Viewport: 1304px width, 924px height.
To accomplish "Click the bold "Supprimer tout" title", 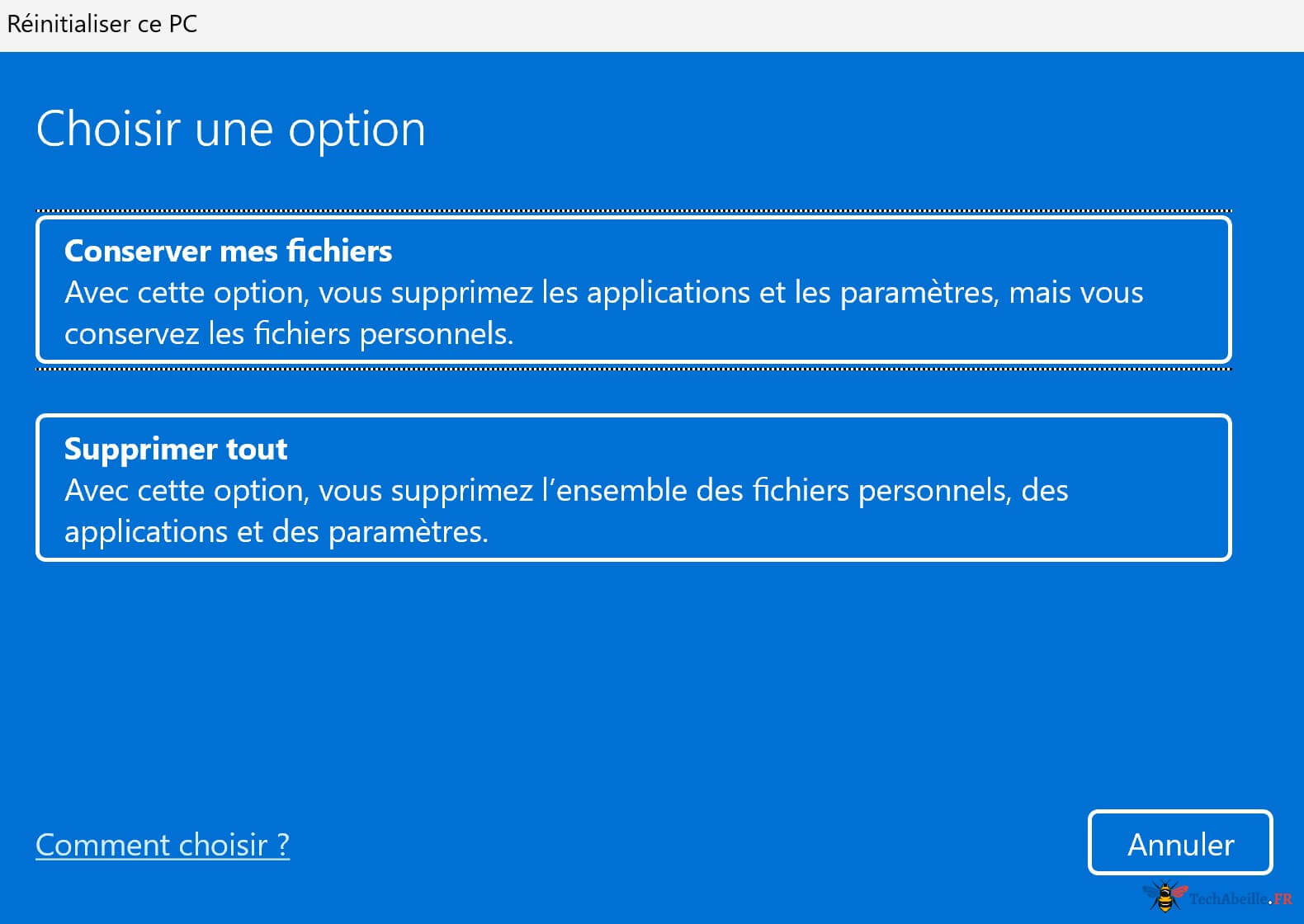I will (x=176, y=449).
